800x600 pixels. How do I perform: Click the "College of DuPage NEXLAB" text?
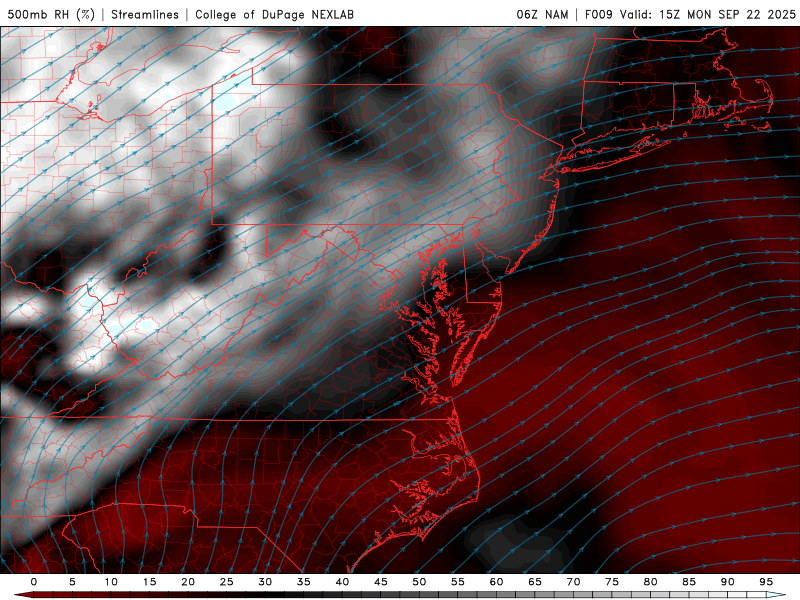[x=274, y=14]
